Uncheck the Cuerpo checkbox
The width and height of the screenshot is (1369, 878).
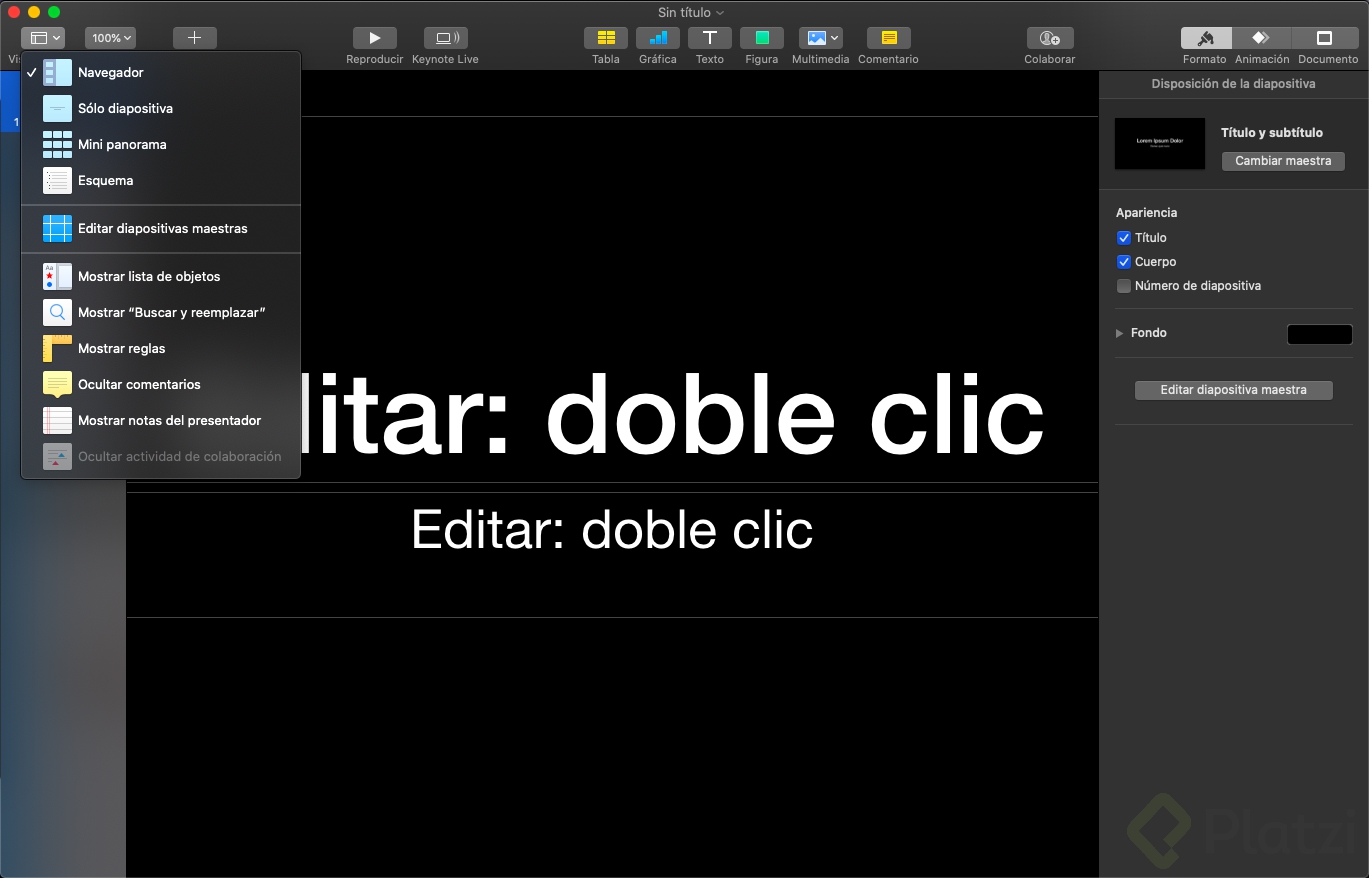click(x=1124, y=262)
